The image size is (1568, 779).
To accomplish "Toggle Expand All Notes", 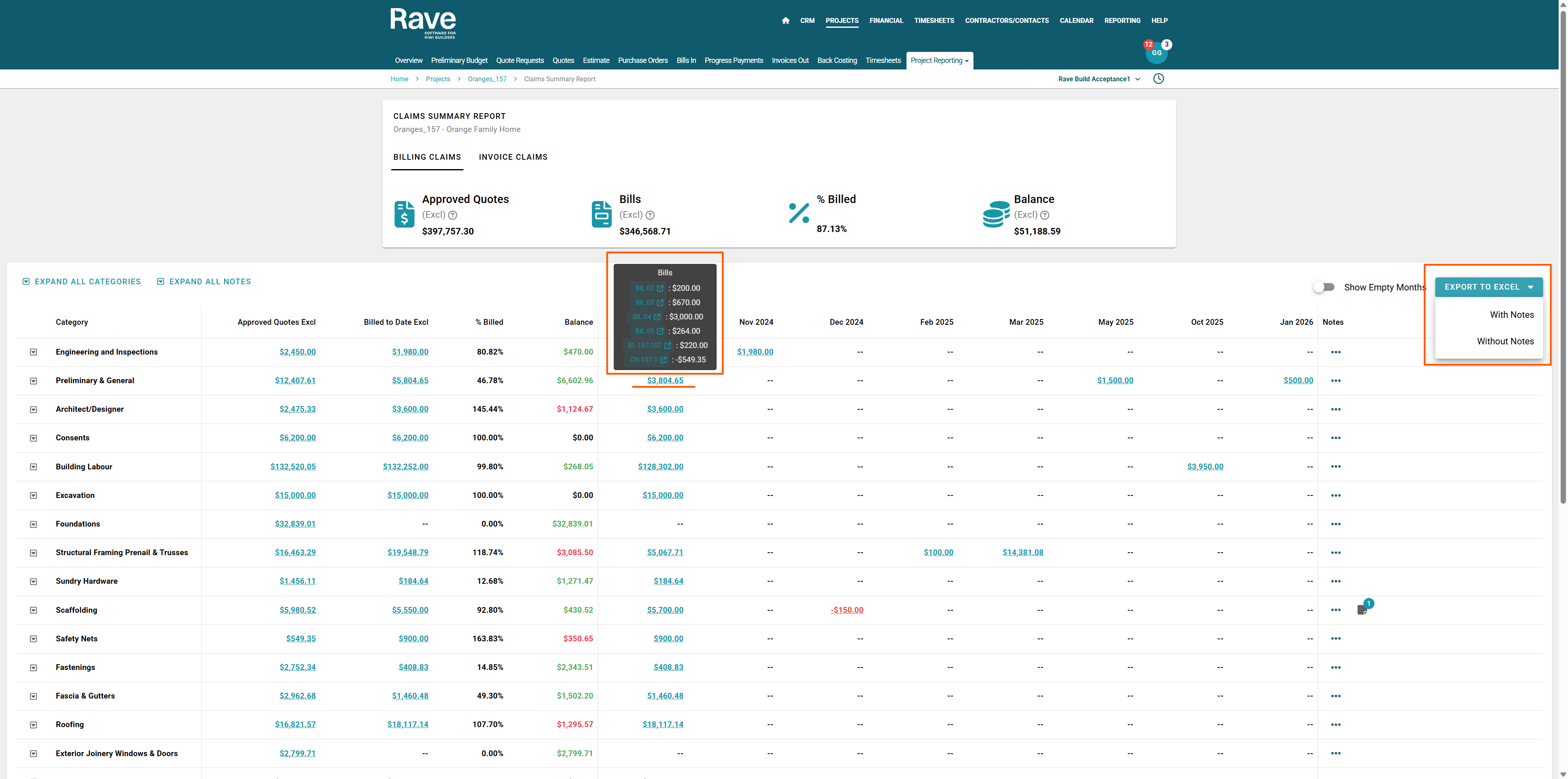I will (204, 281).
